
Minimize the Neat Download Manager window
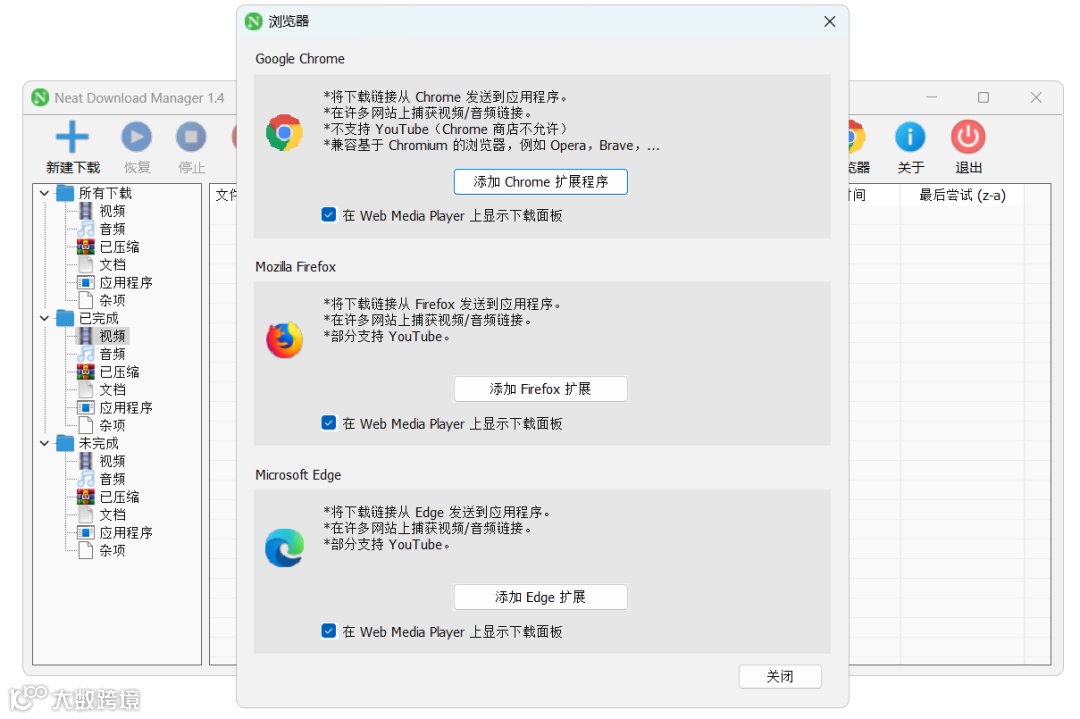tap(931, 98)
